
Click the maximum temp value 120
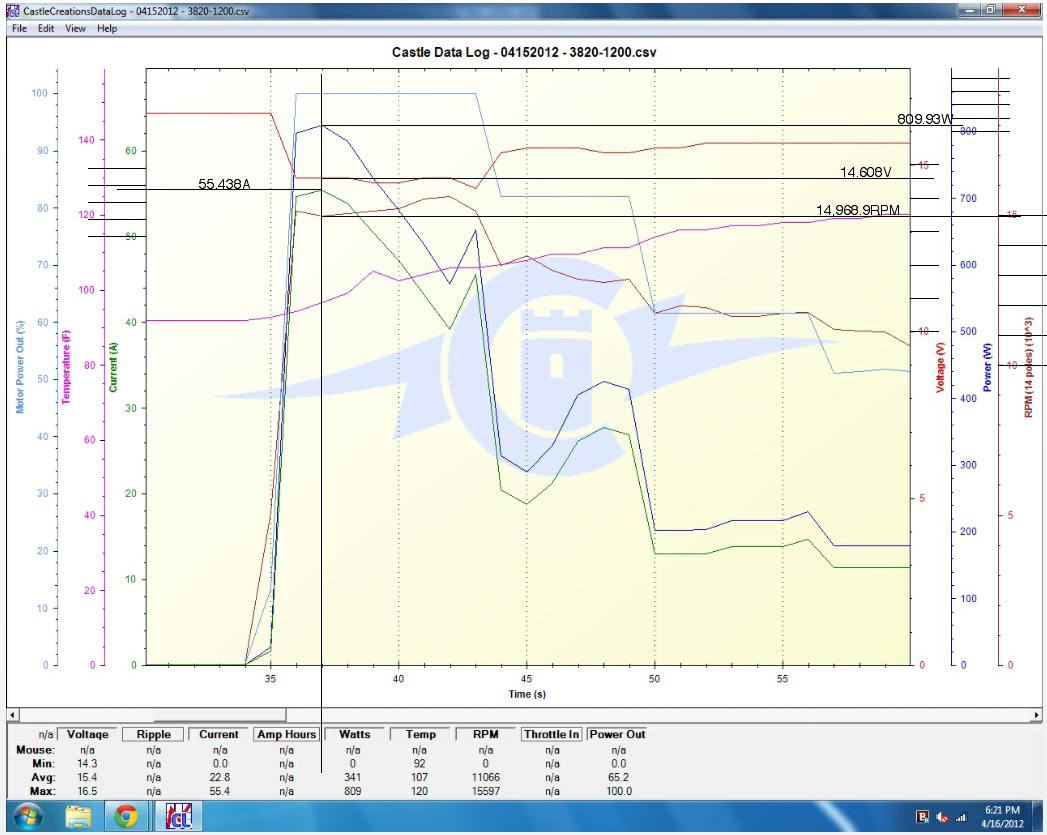[x=419, y=792]
